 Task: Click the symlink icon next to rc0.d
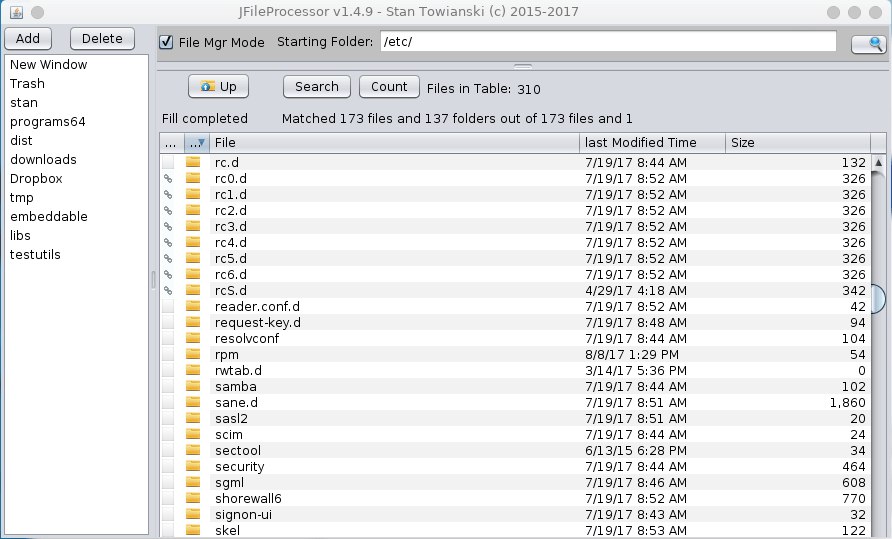168,179
